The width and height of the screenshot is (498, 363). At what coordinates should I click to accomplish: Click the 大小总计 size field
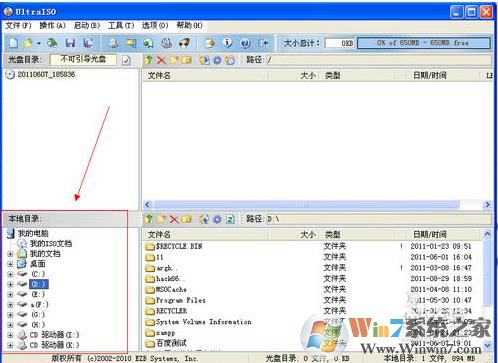[339, 43]
